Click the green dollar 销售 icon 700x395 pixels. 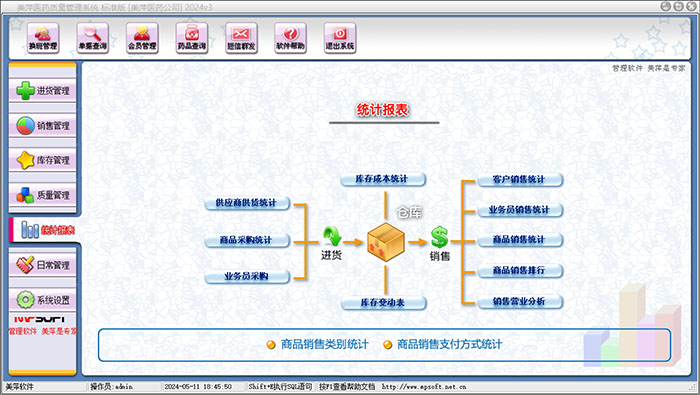tap(439, 237)
